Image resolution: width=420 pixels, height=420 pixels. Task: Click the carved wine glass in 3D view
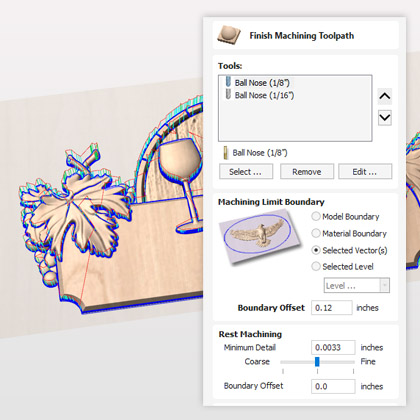pos(181,173)
